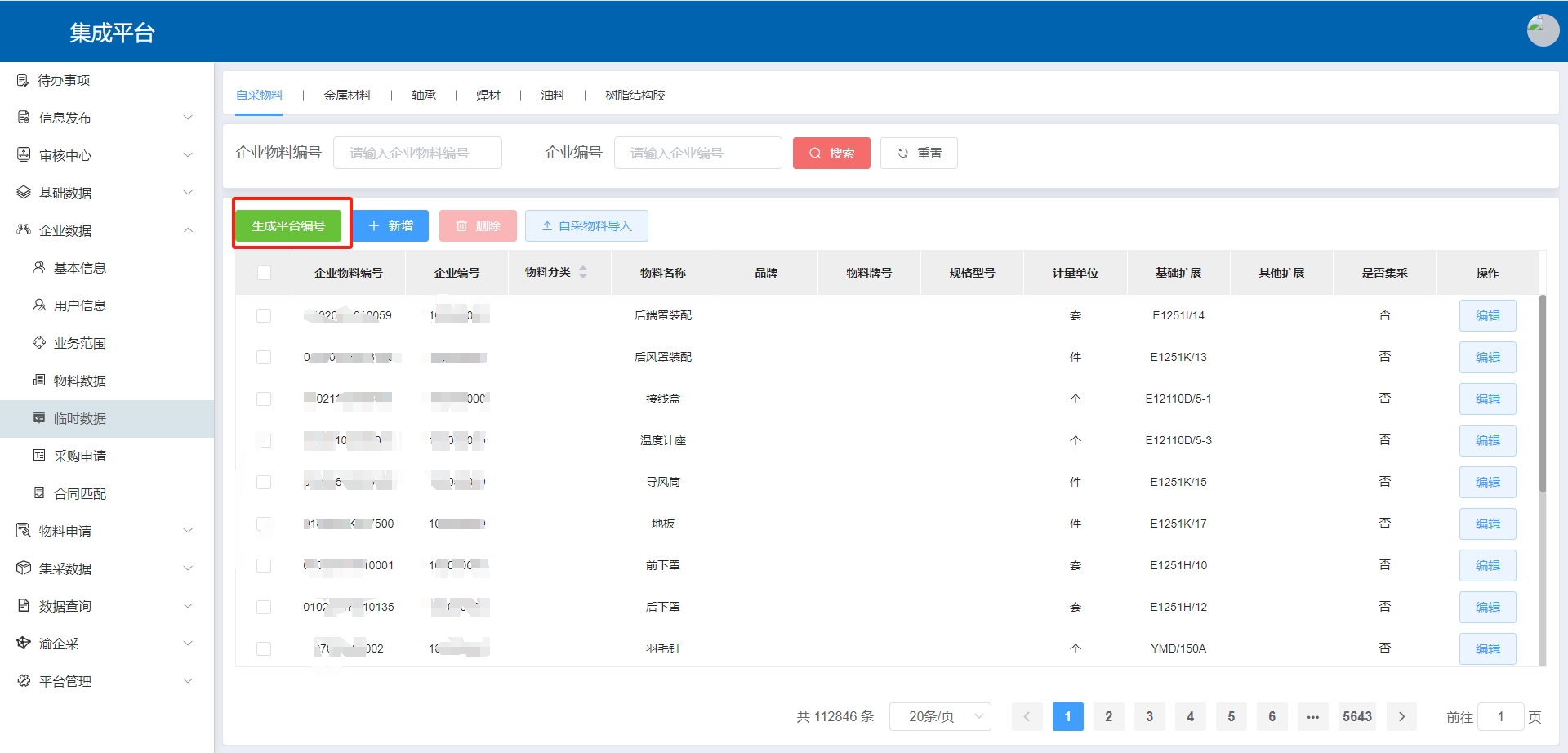Toggle the select-all checkbox in table header
The width and height of the screenshot is (1568, 753).
pos(264,273)
